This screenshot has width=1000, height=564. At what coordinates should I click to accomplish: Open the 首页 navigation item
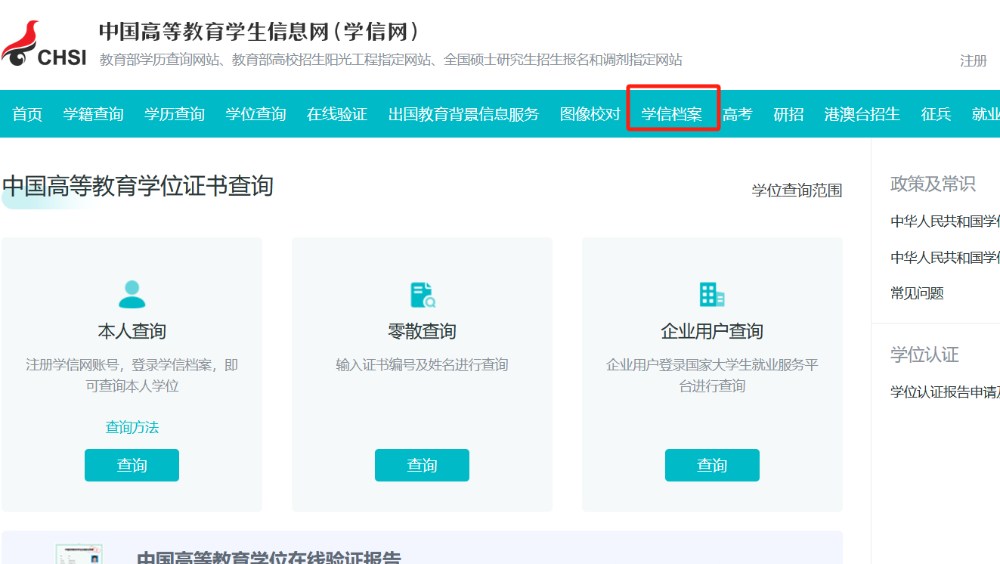tap(27, 114)
